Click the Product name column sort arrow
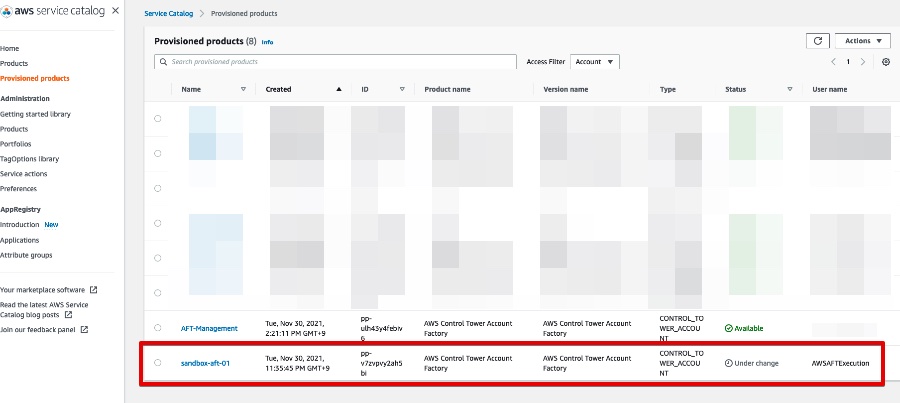Image resolution: width=900 pixels, height=403 pixels. [522, 89]
